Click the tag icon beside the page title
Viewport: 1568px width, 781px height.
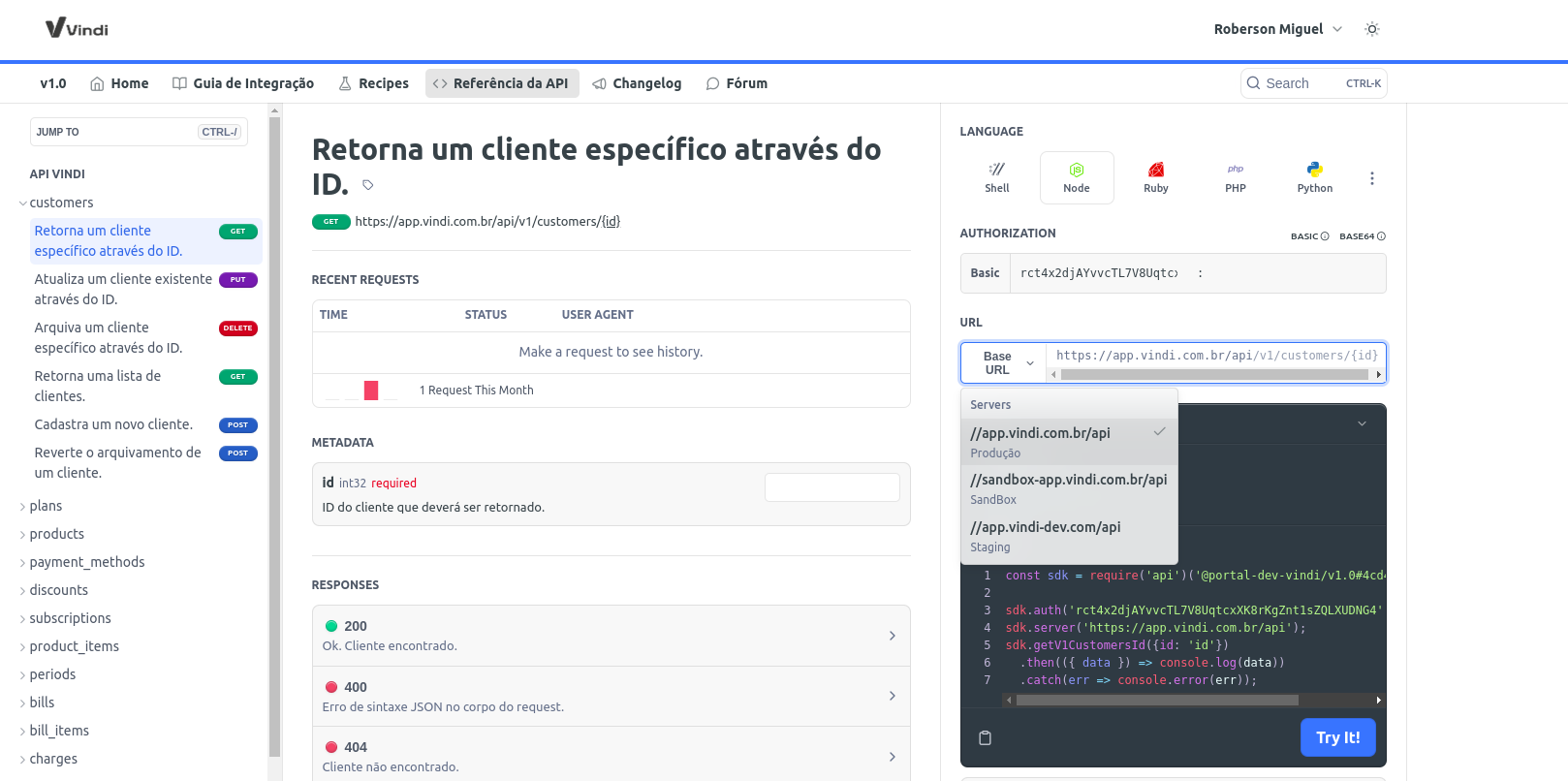point(367,185)
